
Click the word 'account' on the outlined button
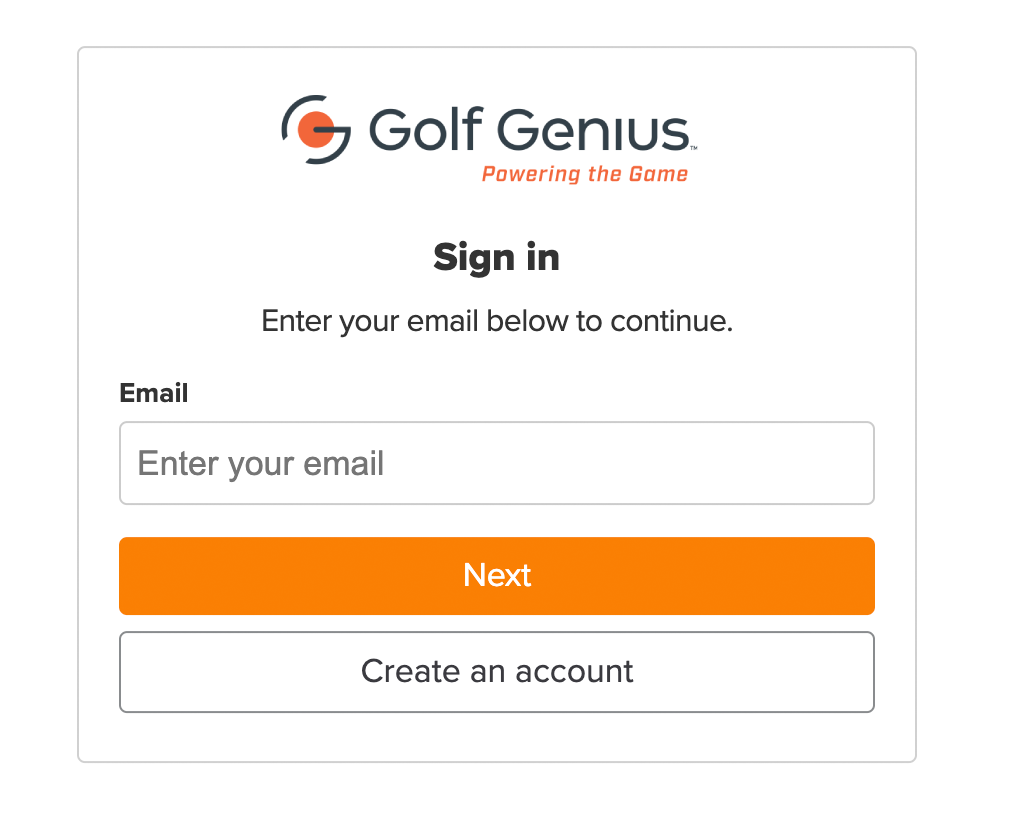tap(574, 672)
